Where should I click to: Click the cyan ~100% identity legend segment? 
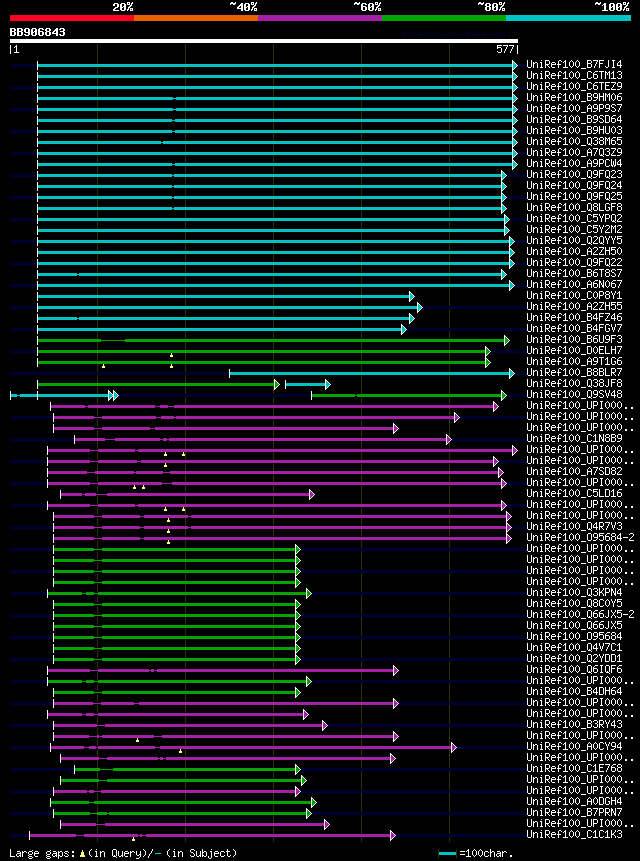click(568, 18)
